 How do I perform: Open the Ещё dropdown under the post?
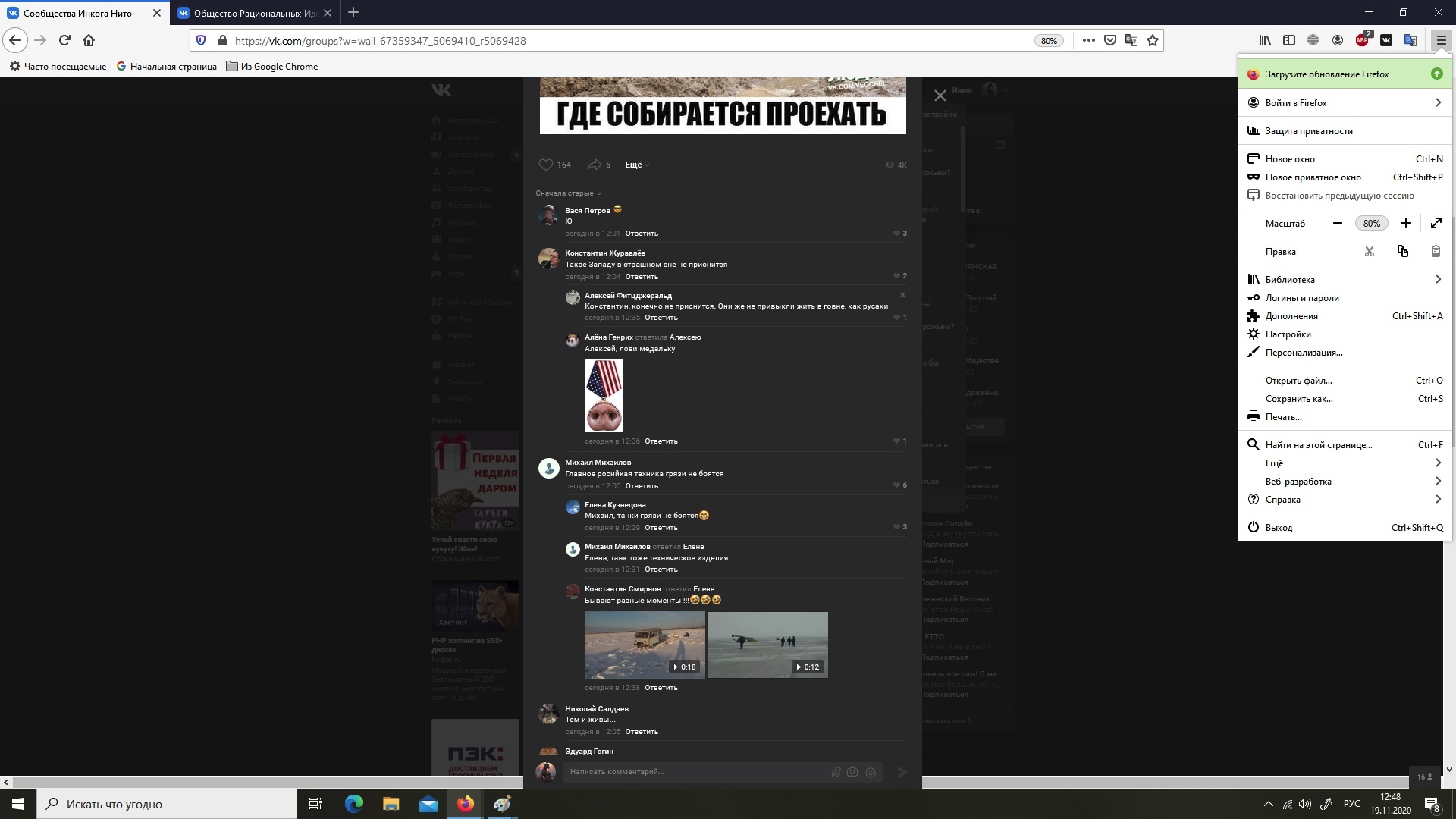636,165
